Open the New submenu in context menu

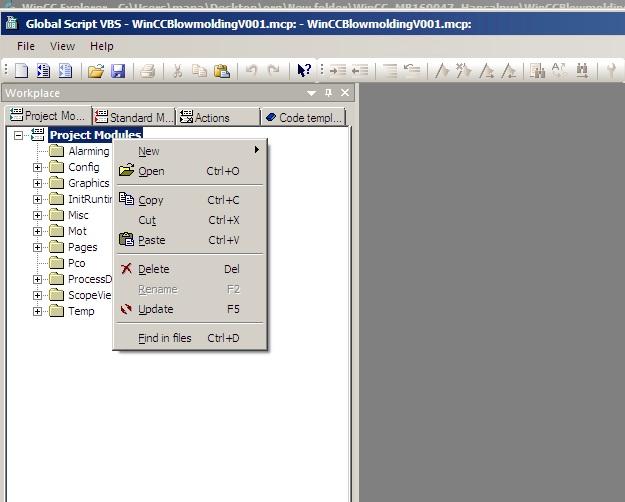coord(190,151)
